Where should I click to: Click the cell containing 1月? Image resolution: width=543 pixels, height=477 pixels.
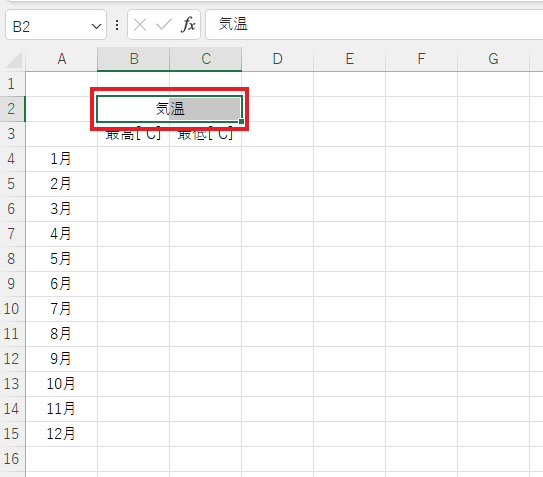[x=62, y=159]
